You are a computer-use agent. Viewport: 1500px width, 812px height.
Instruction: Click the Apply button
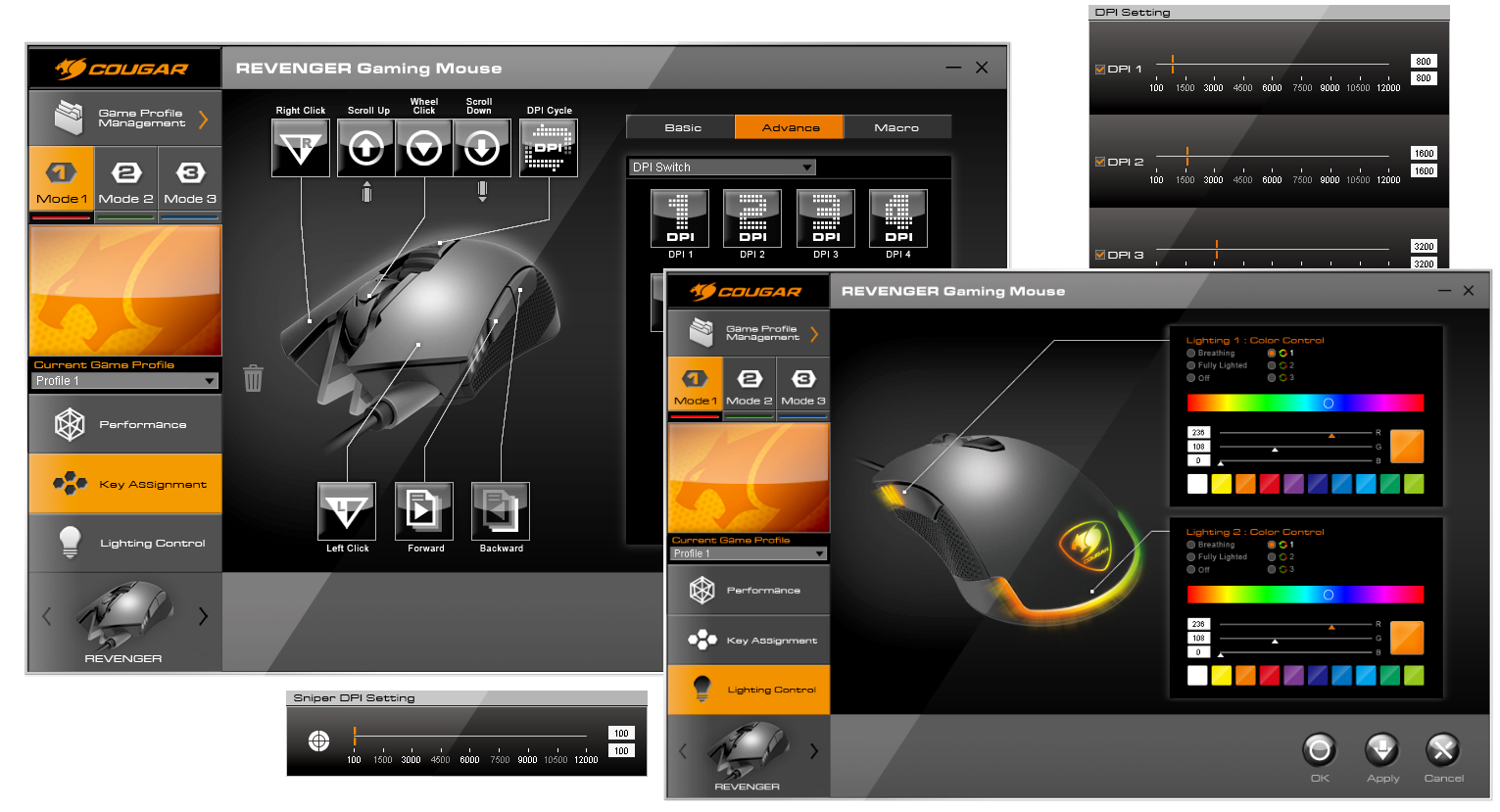1382,750
